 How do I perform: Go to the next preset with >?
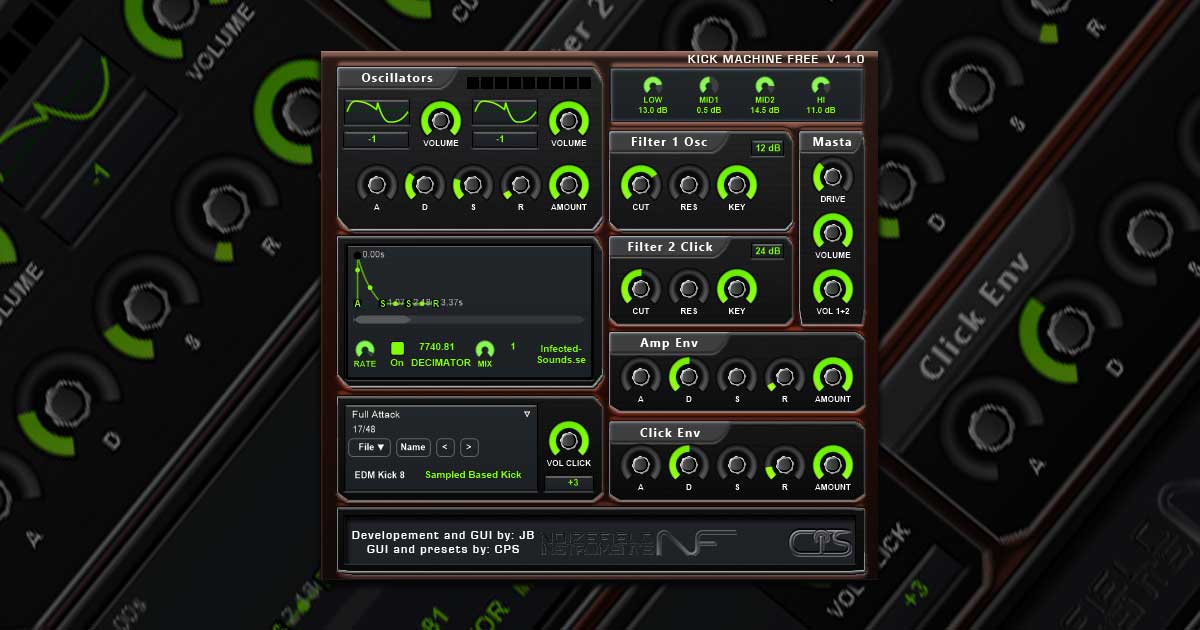click(469, 448)
